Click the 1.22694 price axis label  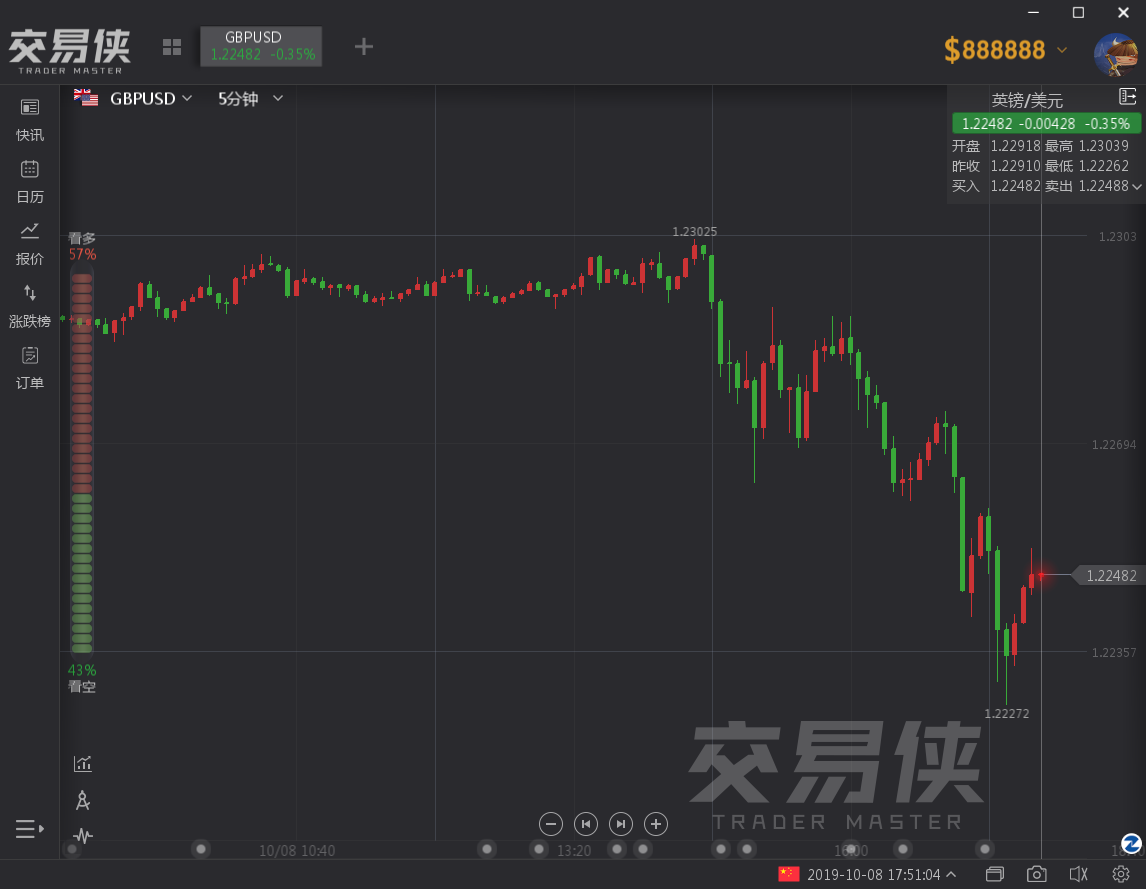pyautogui.click(x=1114, y=444)
